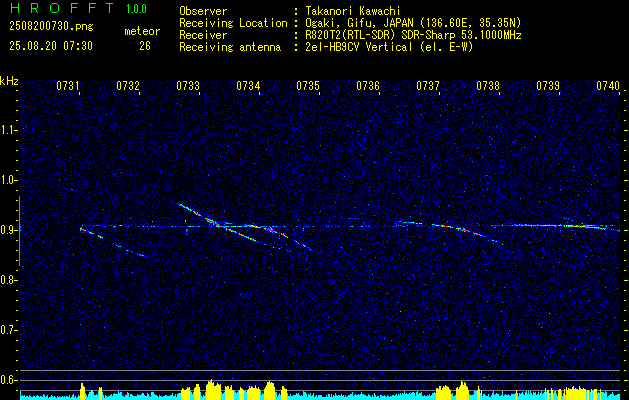
Task: Click the 0733 time marker
Action: tap(188, 86)
